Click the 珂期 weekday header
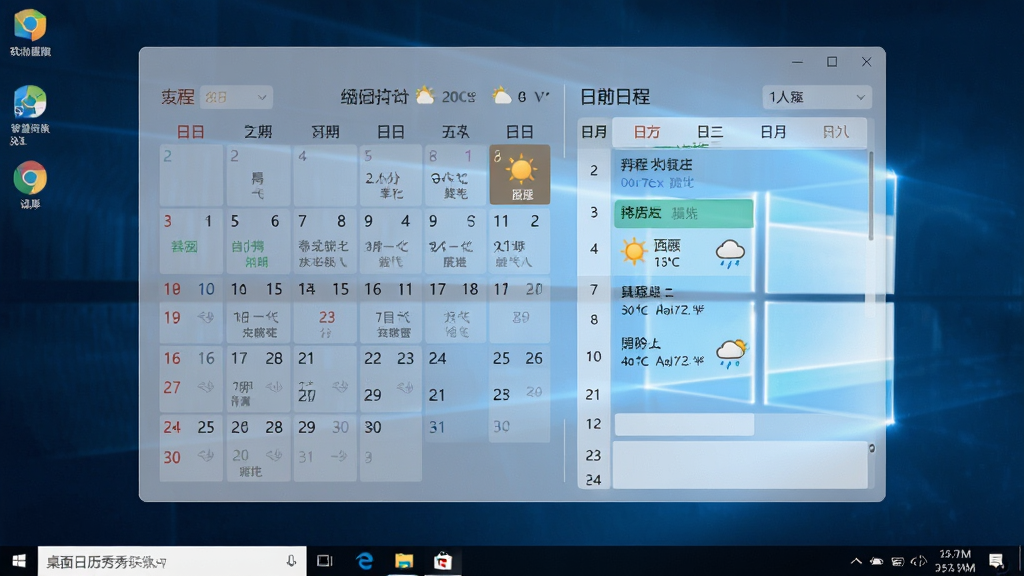The width and height of the screenshot is (1024, 576). [325, 133]
